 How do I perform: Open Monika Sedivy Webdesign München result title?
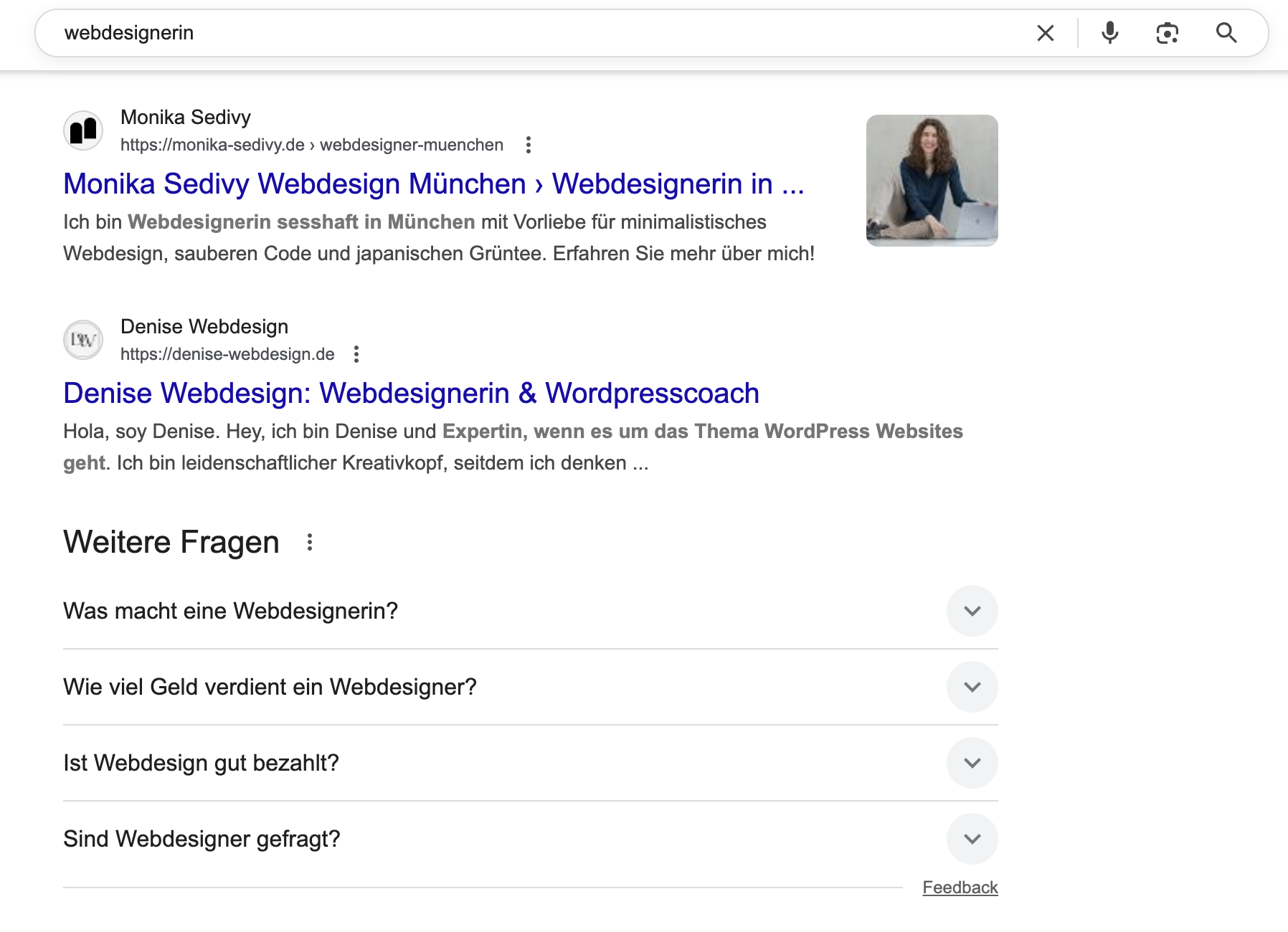[433, 184]
